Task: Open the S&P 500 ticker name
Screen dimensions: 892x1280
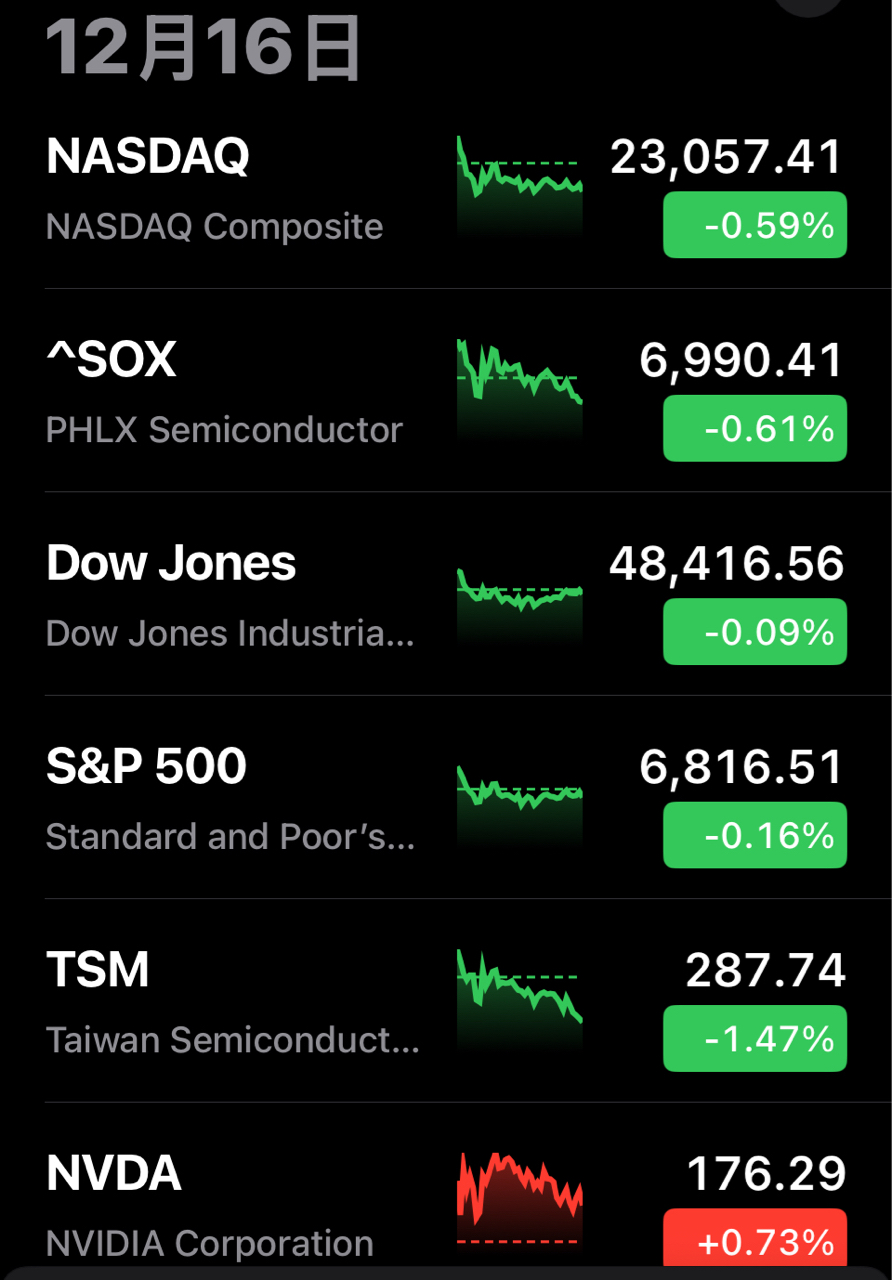Action: (146, 767)
